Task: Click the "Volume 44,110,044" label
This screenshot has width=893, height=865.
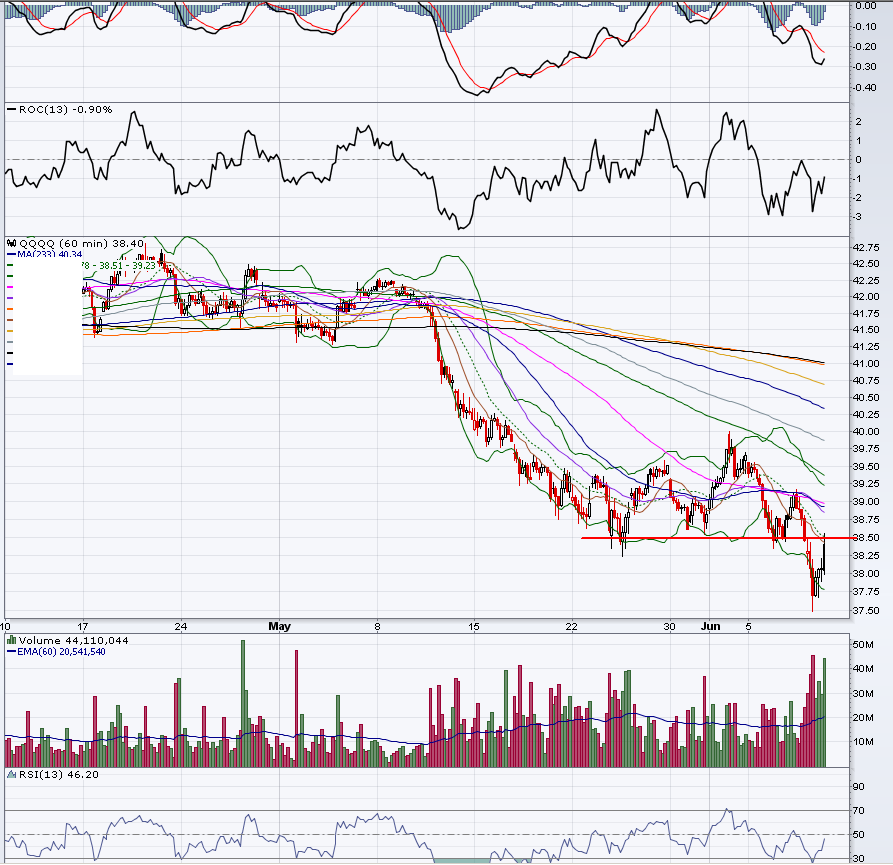Action: [x=73, y=641]
